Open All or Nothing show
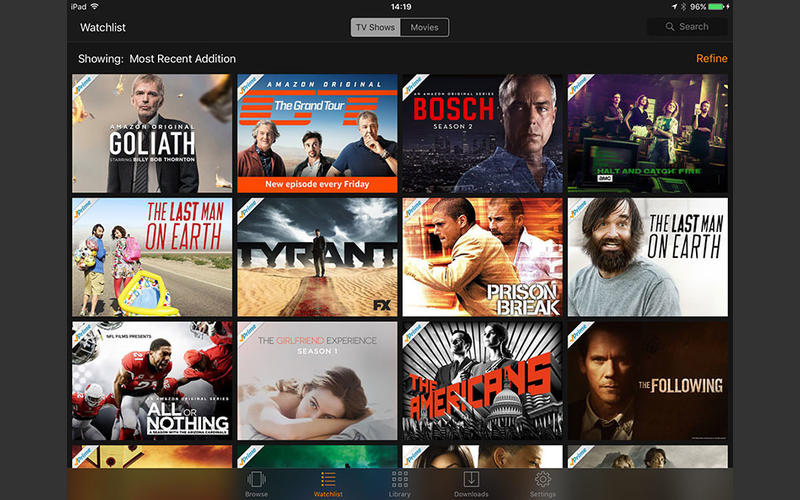 (152, 381)
